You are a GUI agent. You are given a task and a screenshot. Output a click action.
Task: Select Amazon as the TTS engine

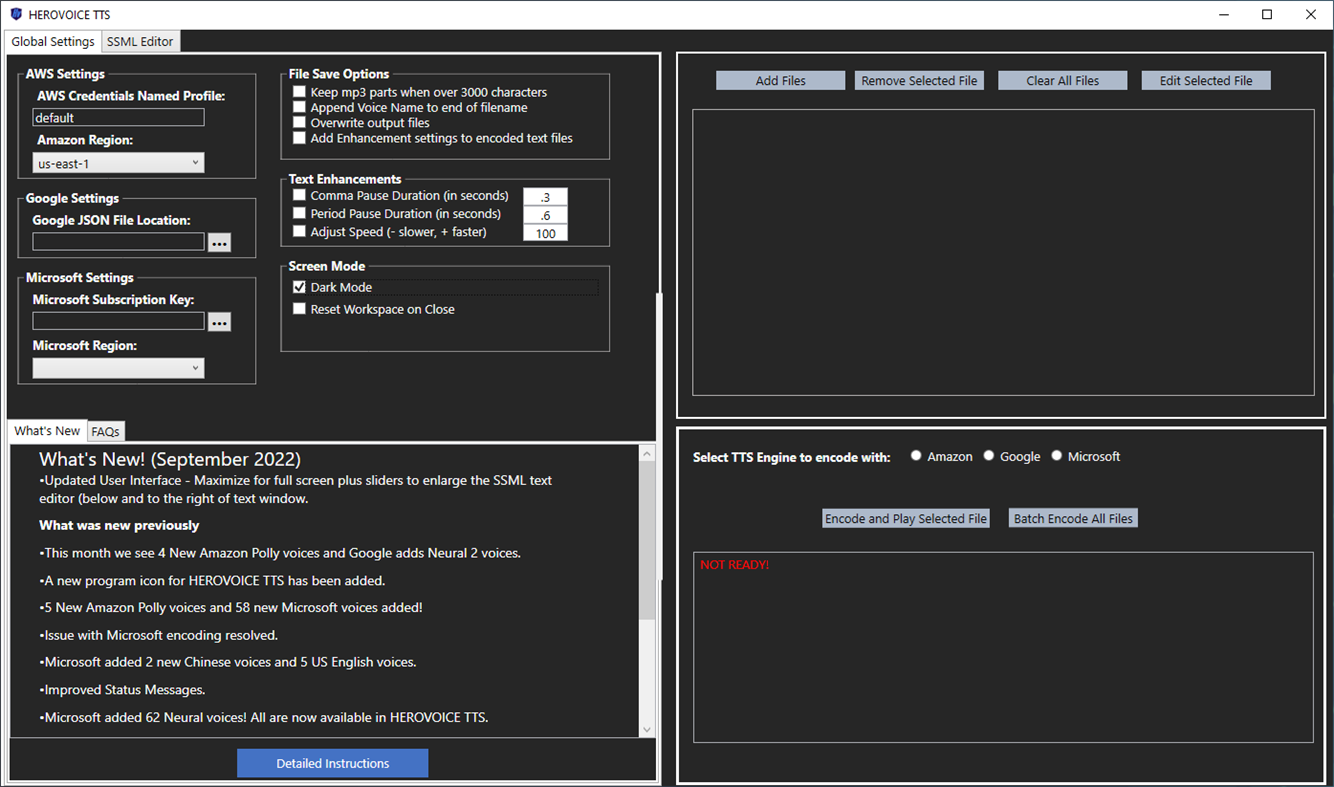pyautogui.click(x=916, y=455)
